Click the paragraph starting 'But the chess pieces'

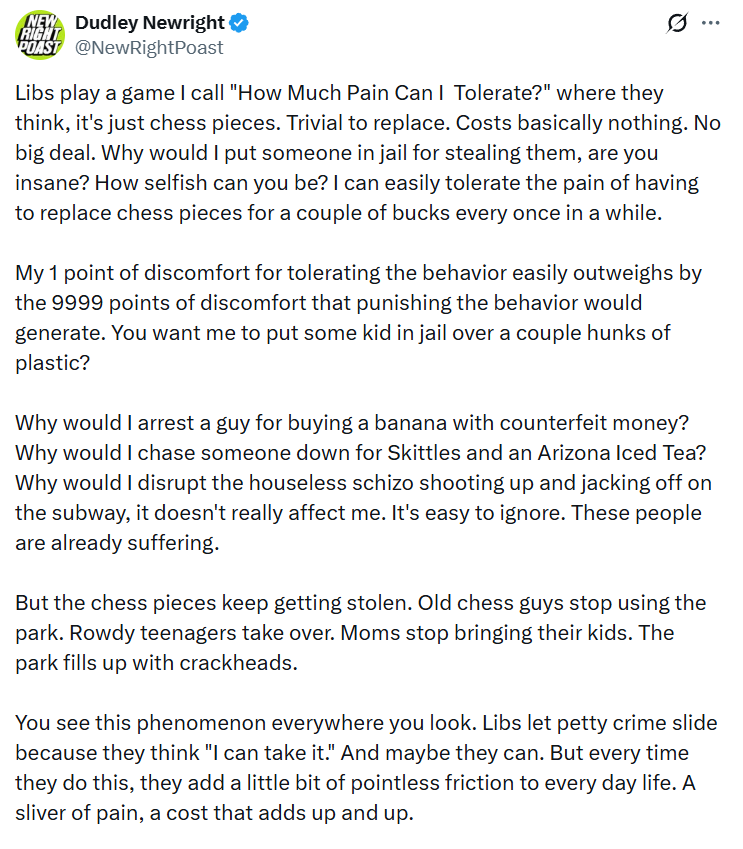[360, 633]
